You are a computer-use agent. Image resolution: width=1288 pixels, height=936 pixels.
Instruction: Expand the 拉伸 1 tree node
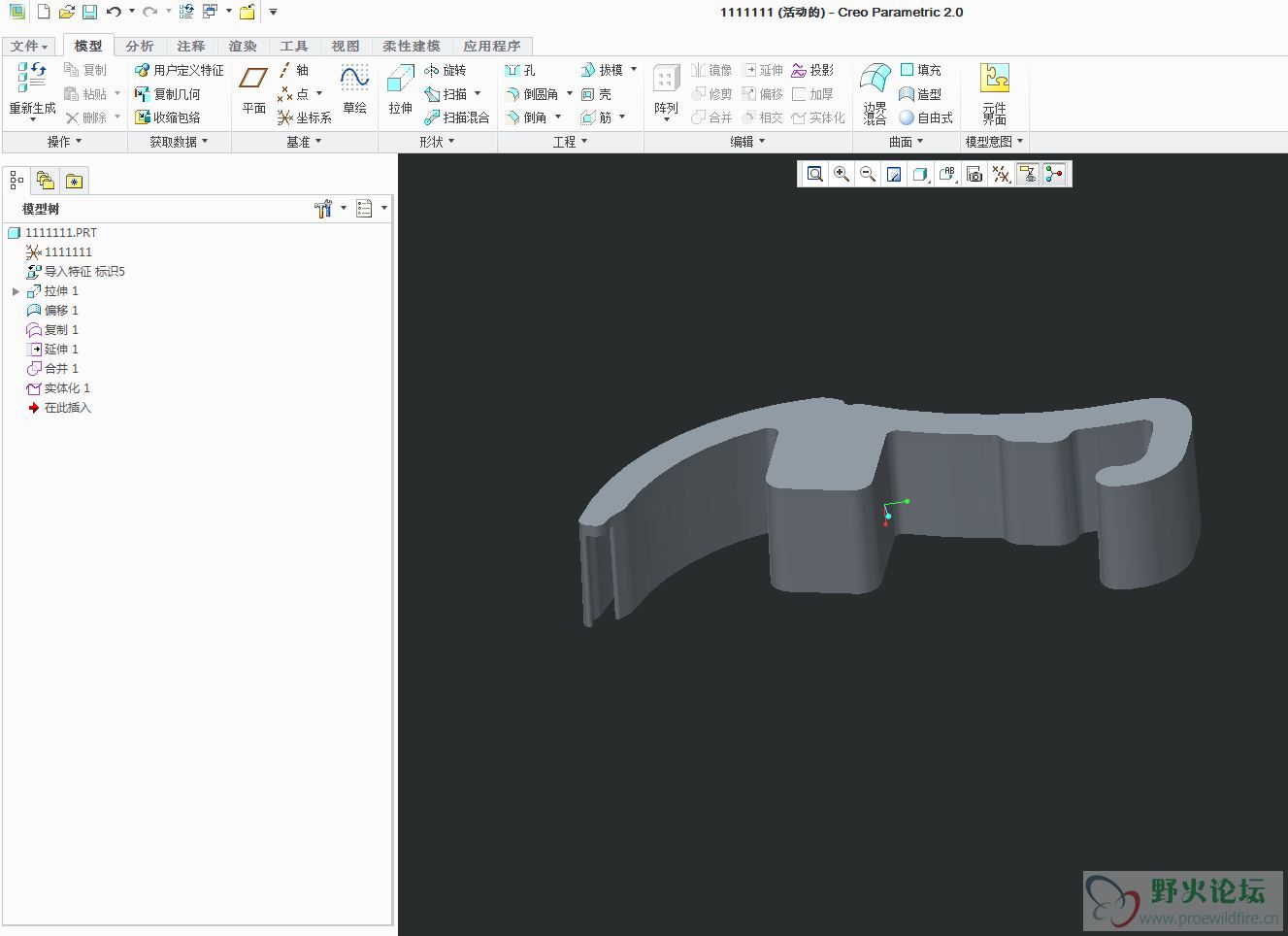(16, 291)
